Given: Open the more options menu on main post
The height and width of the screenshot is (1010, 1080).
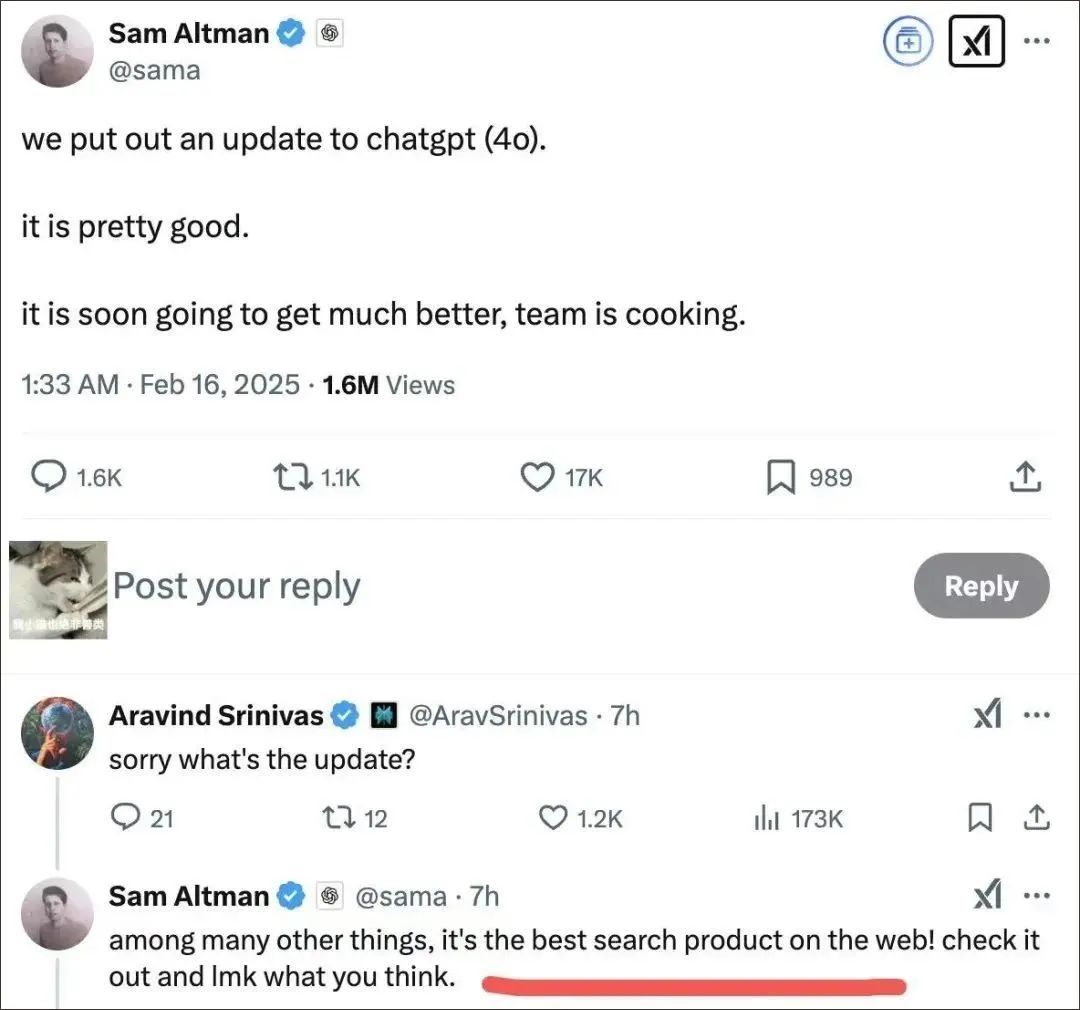Looking at the screenshot, I should point(1037,41).
